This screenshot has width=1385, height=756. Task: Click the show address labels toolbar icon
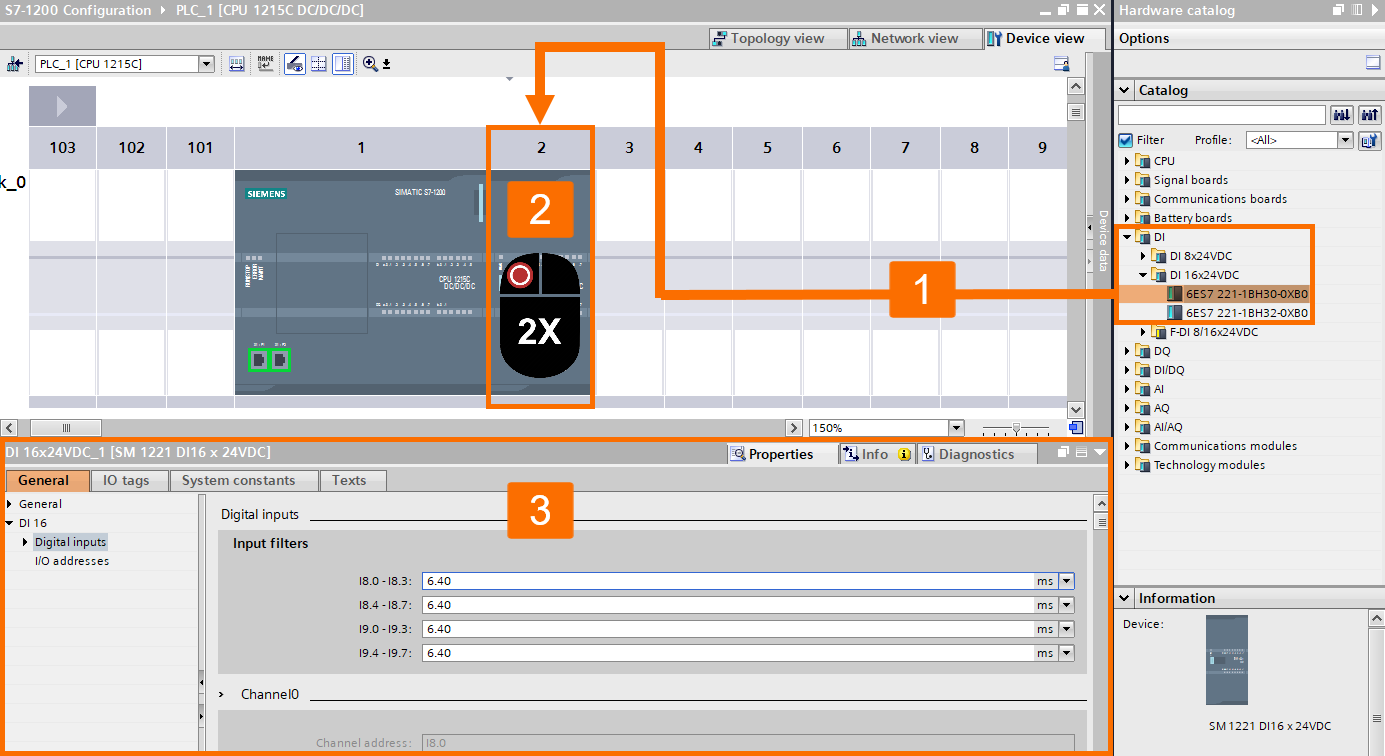point(237,64)
